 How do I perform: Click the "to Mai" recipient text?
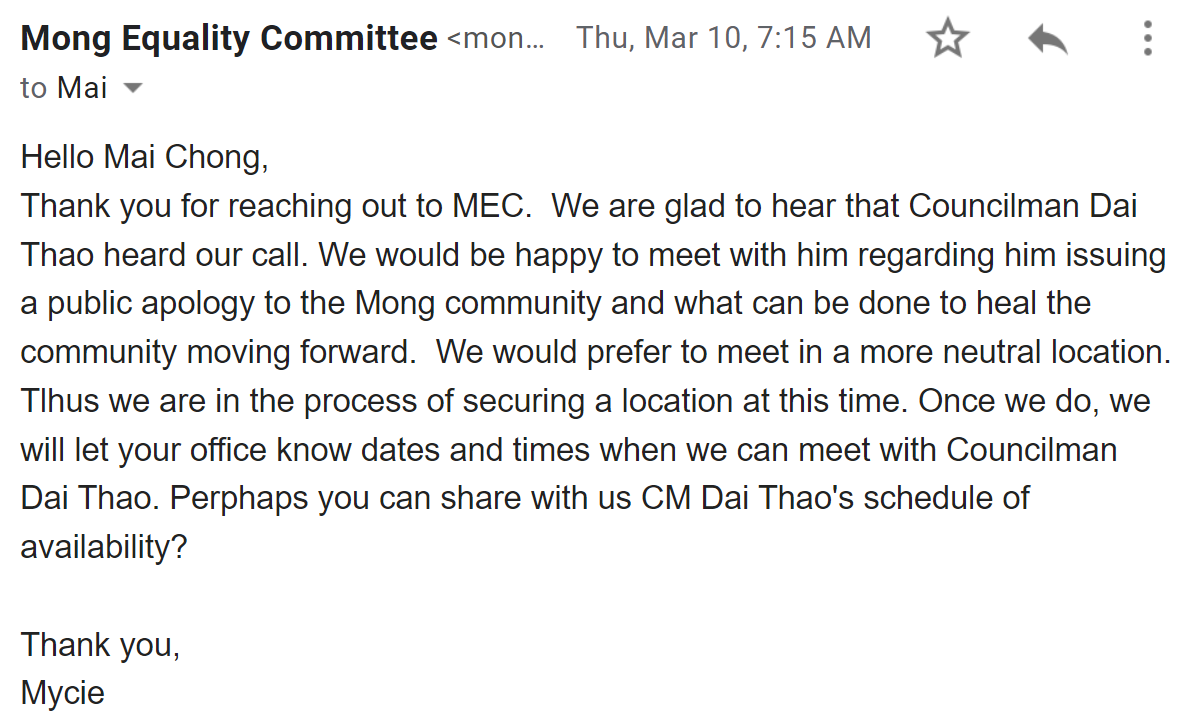tap(64, 88)
